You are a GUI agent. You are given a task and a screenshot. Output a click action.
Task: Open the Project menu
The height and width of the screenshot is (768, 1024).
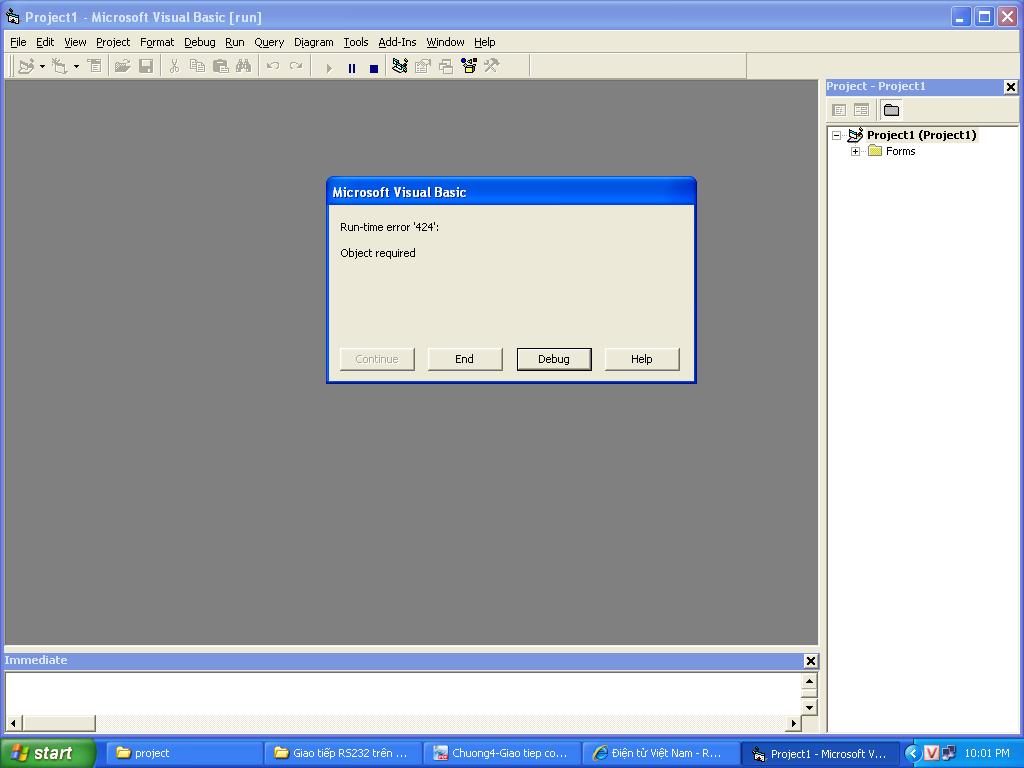pos(113,42)
